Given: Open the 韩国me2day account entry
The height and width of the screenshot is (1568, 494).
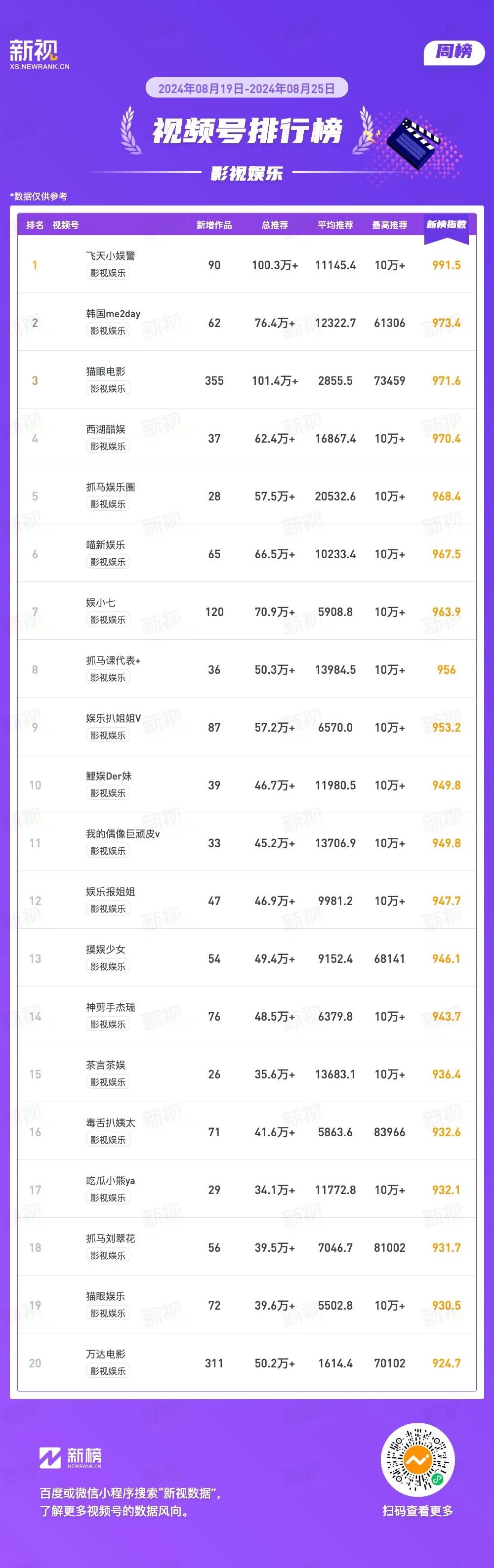Looking at the screenshot, I should click(113, 314).
